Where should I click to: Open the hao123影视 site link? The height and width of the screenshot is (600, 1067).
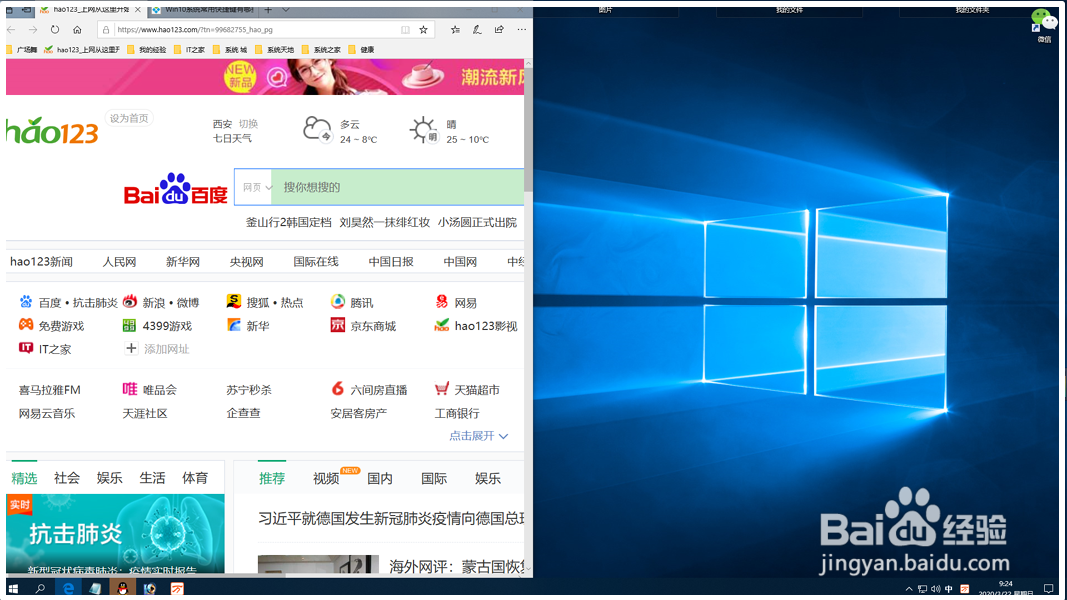coord(476,326)
